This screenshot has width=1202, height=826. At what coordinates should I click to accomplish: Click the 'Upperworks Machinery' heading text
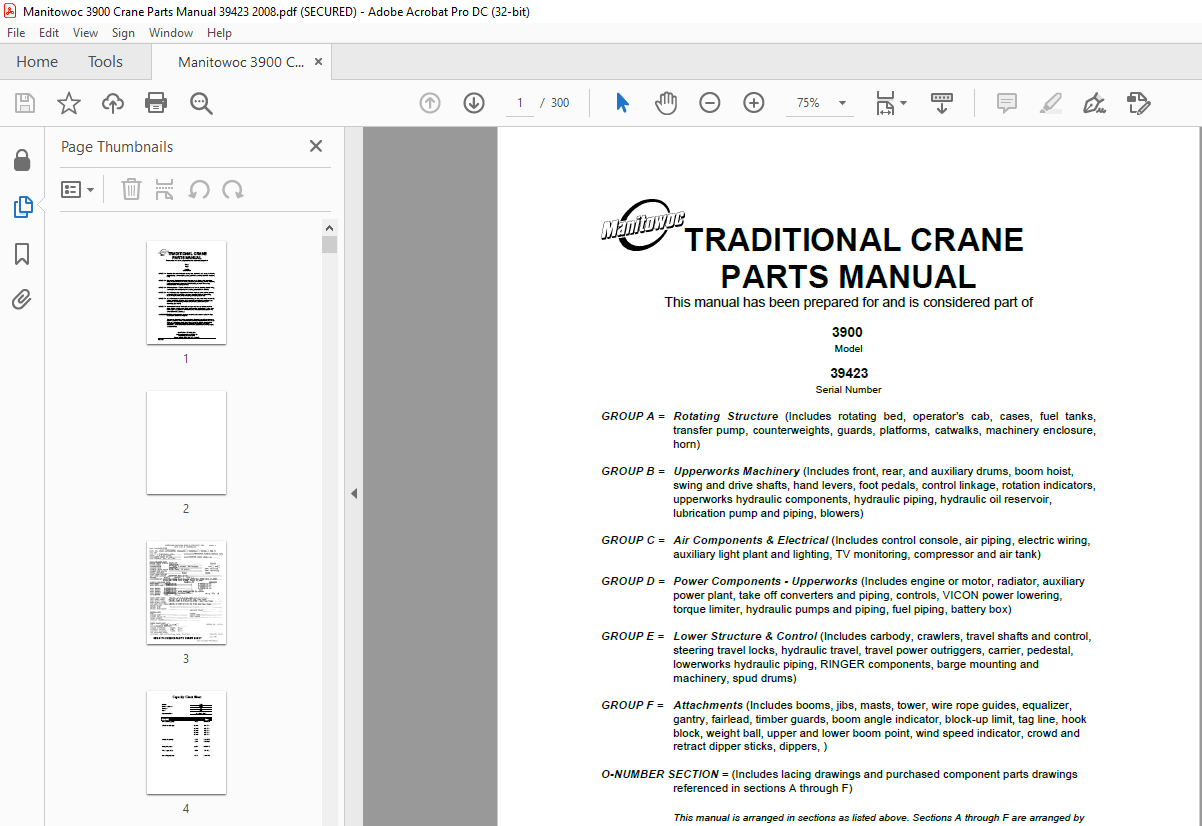tap(736, 471)
